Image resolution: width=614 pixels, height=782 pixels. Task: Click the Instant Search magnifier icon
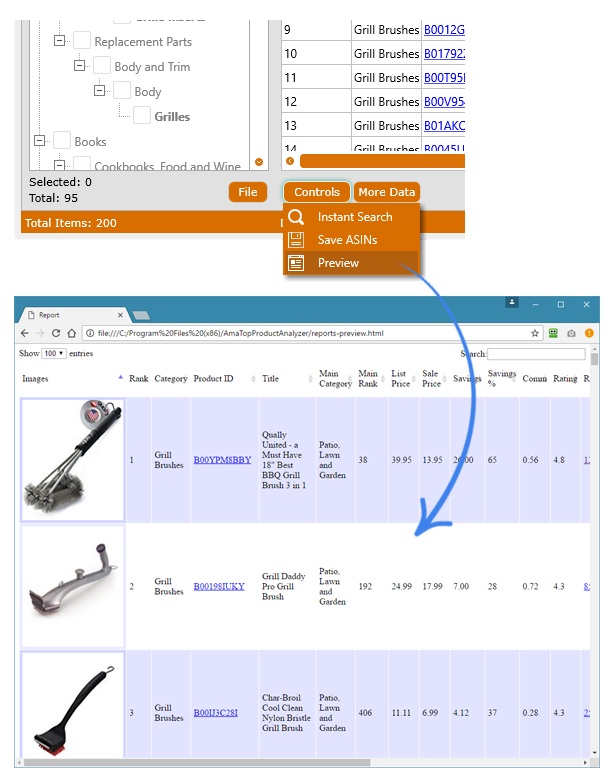(296, 217)
